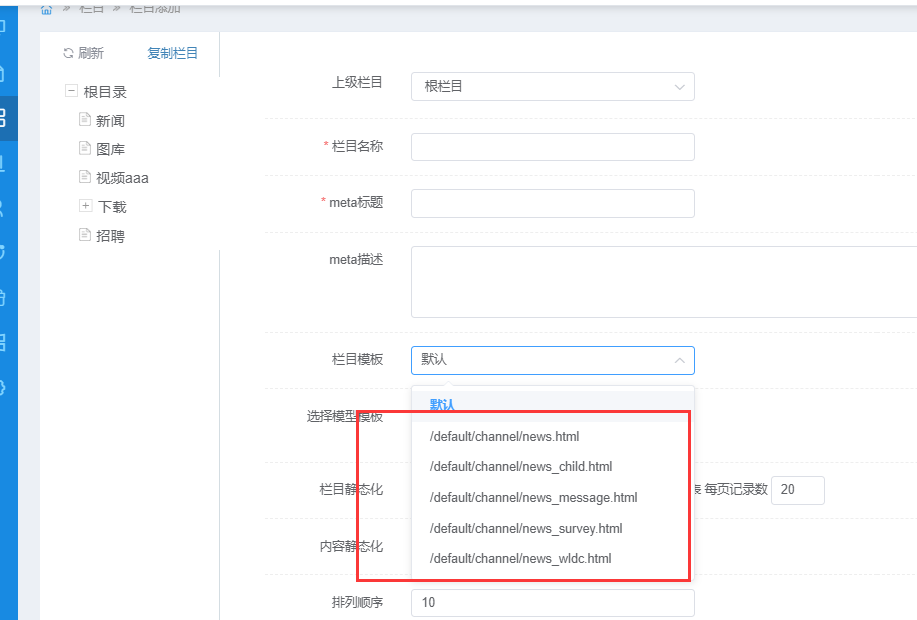Click the 刷新 label text
This screenshot has height=620, width=917.
[x=91, y=53]
